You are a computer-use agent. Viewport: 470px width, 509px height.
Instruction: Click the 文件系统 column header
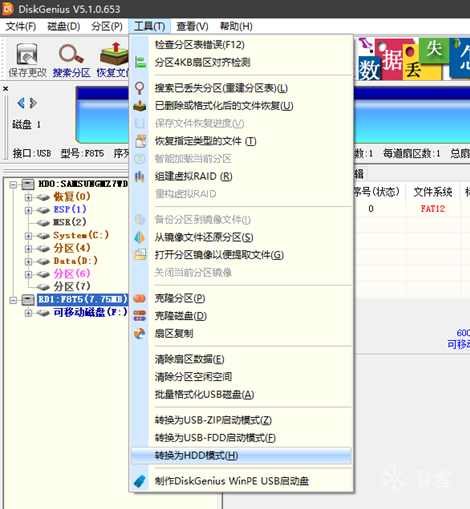[433, 192]
